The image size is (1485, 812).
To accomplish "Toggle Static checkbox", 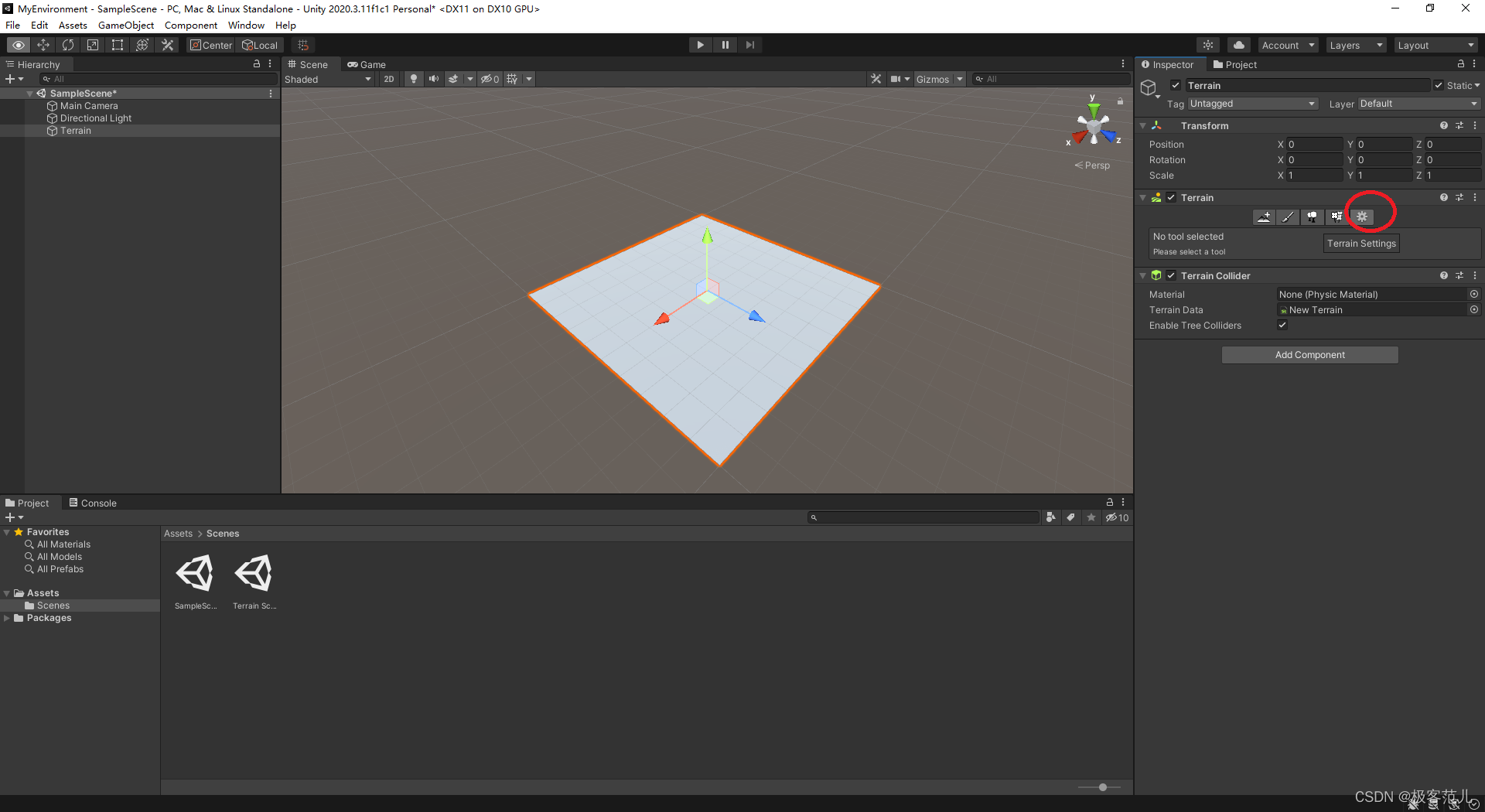I will click(1439, 85).
